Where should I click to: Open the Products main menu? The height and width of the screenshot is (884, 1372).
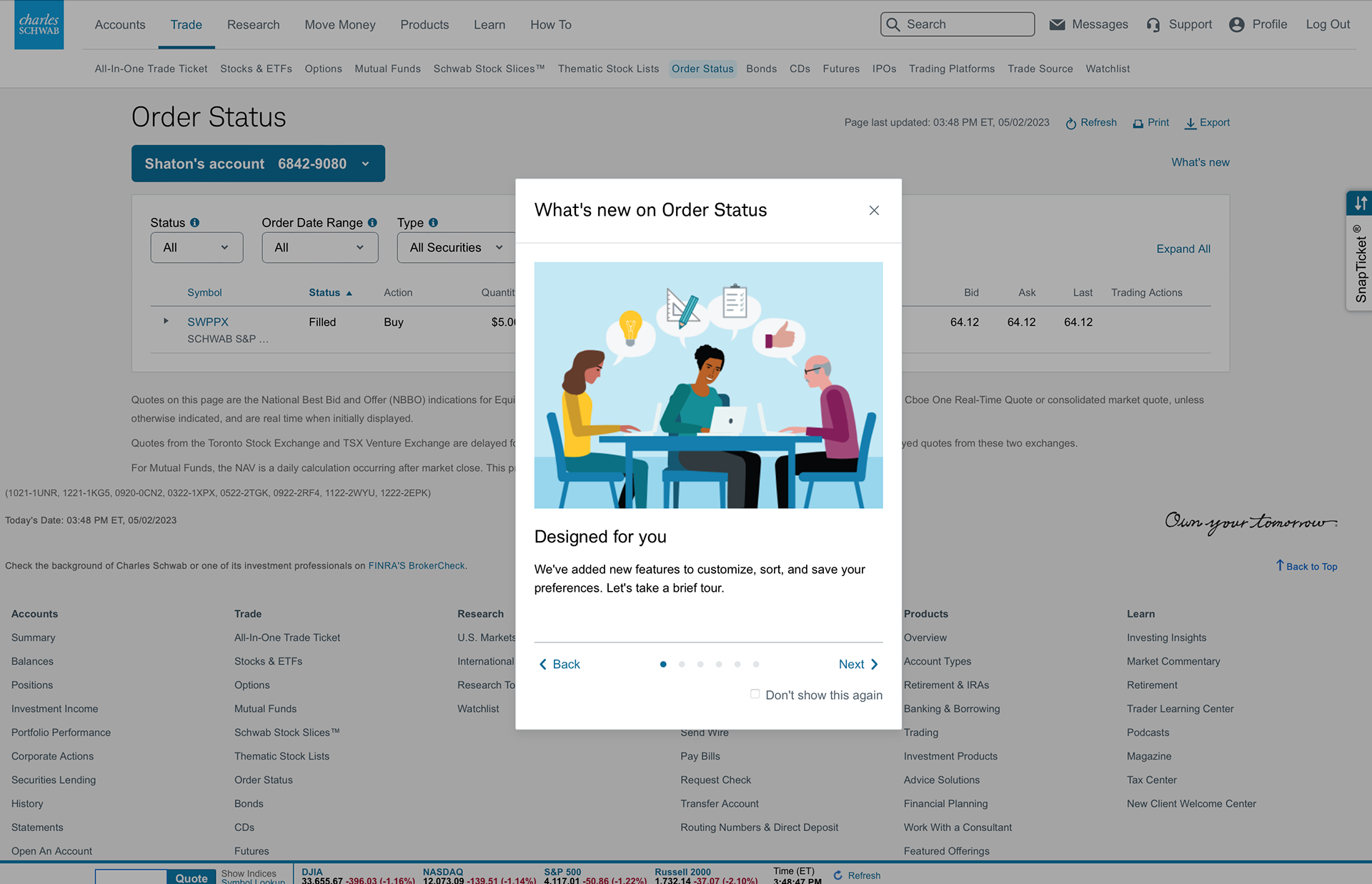coord(424,25)
